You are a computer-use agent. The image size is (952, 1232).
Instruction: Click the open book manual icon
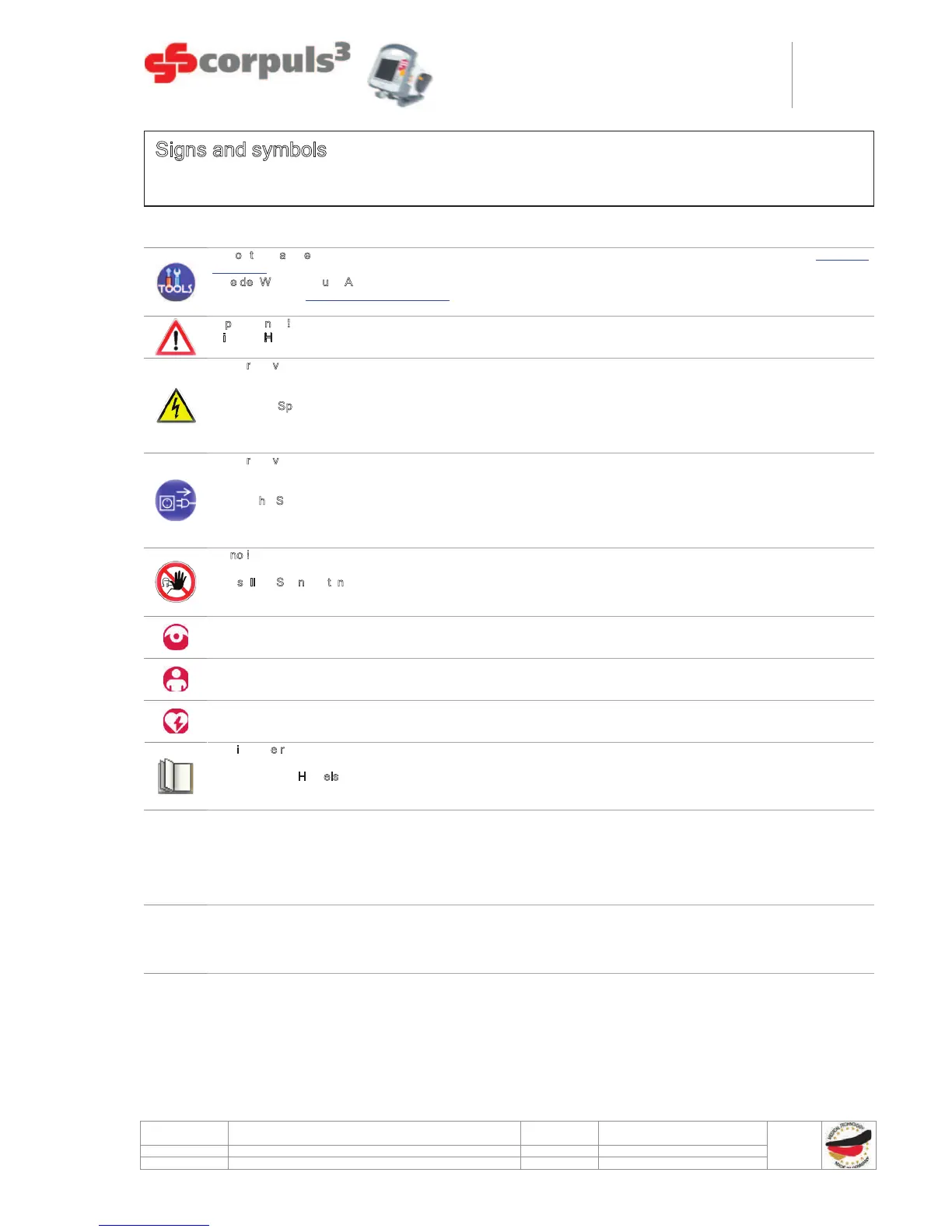pyautogui.click(x=176, y=776)
